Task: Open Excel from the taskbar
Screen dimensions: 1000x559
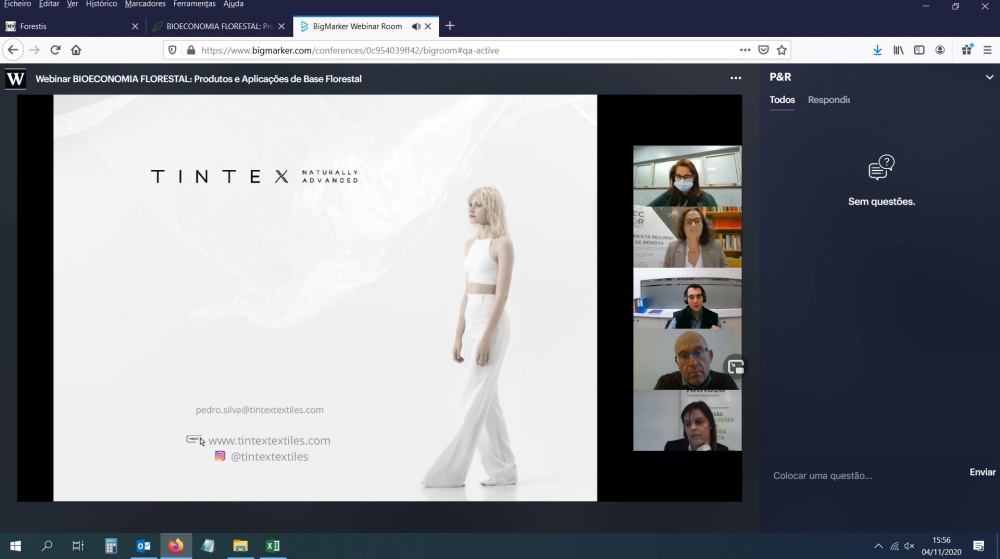Action: [x=273, y=546]
